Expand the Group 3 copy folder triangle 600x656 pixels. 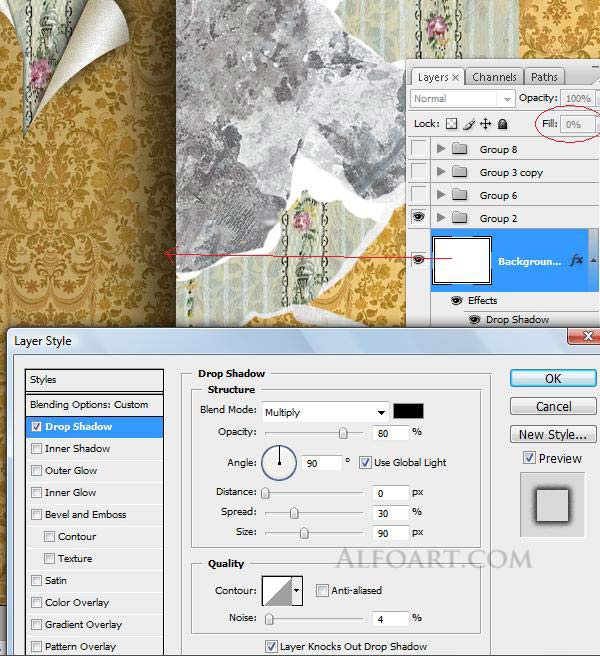(441, 172)
